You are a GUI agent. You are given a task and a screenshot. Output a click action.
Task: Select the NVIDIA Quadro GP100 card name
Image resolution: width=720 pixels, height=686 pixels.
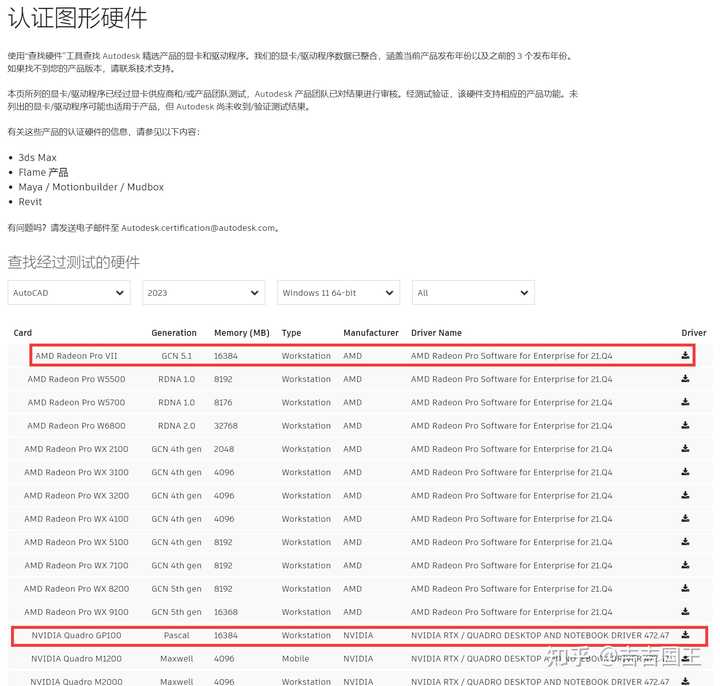(x=76, y=635)
